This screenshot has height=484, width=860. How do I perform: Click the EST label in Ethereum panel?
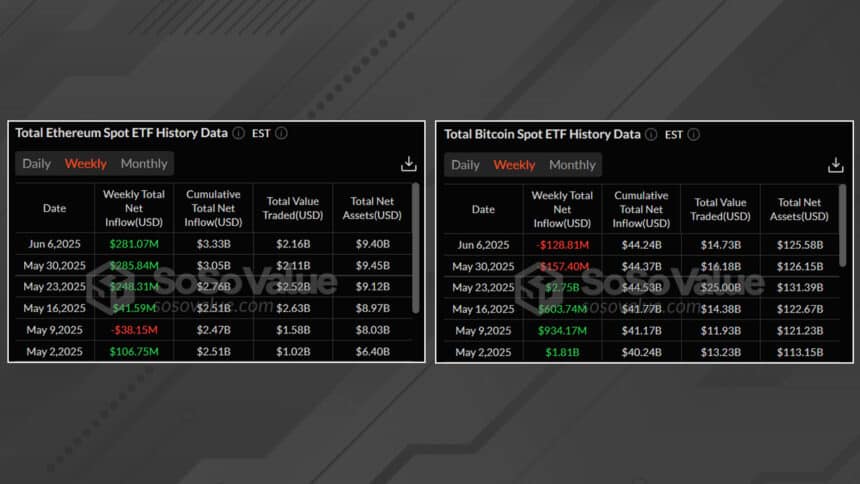coord(261,133)
